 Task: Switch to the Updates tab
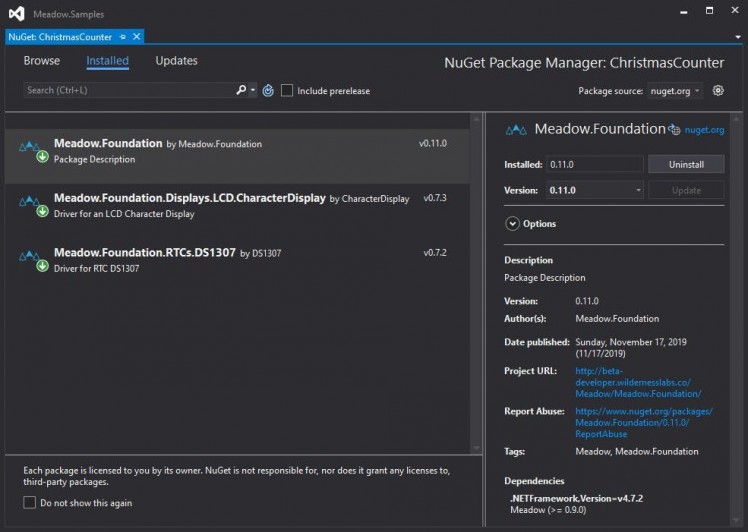176,61
